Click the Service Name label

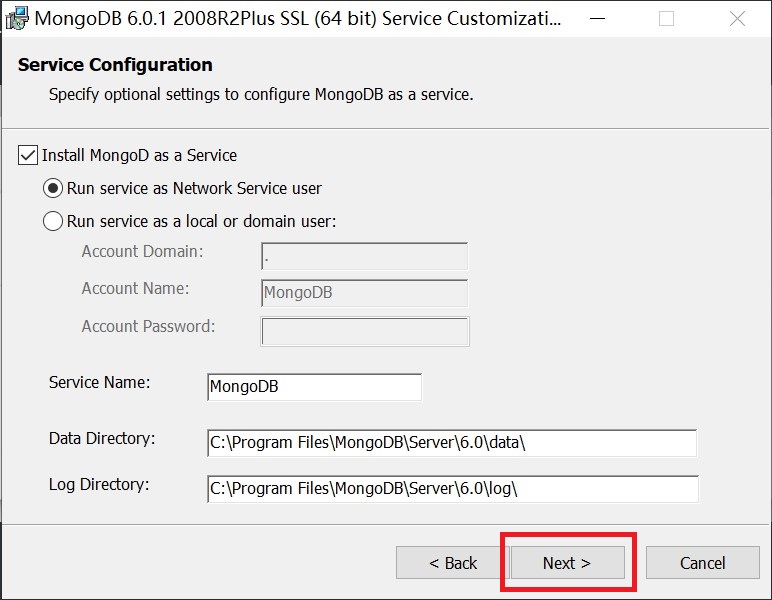[99, 382]
